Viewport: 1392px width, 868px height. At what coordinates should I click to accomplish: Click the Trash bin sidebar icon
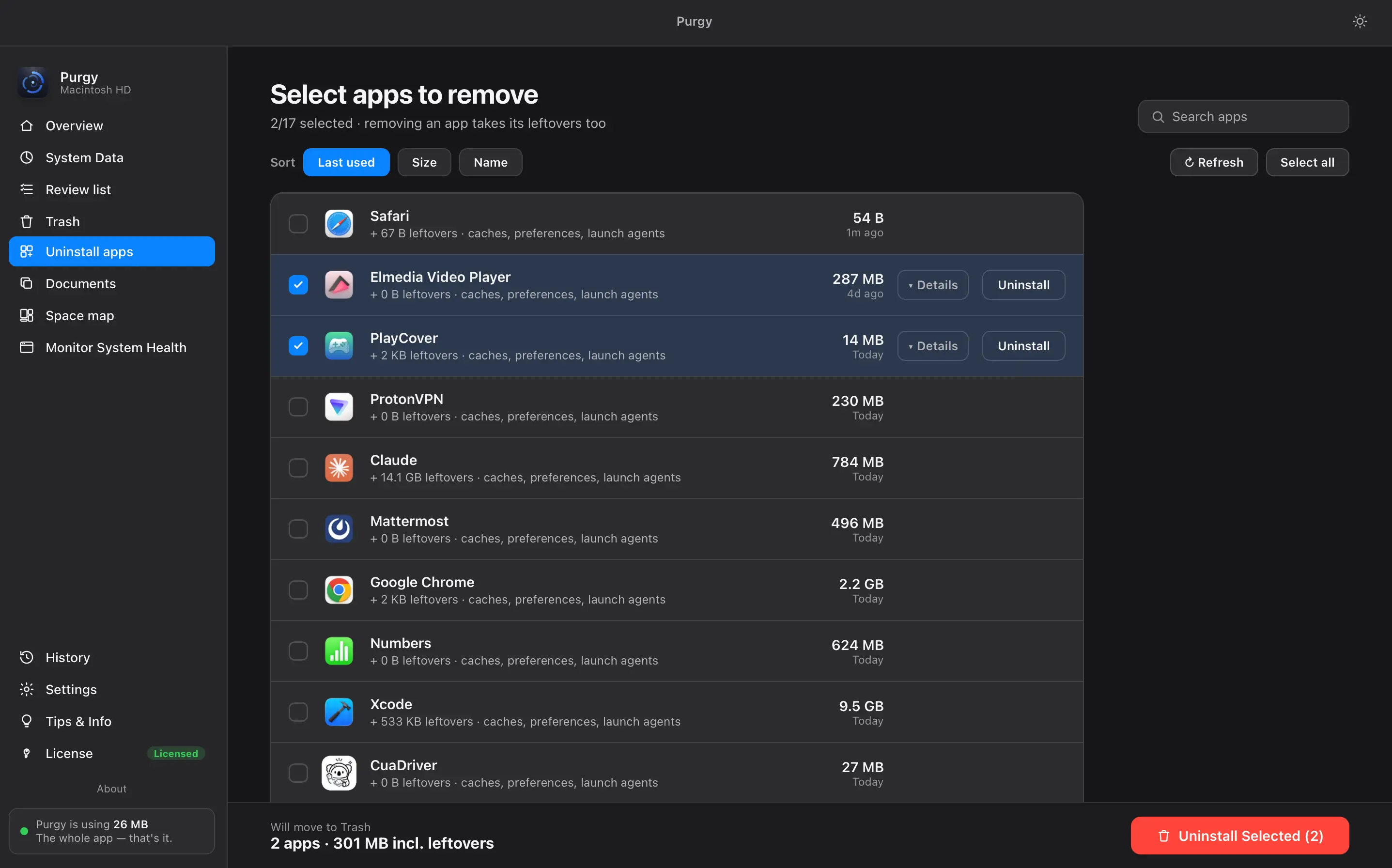tap(27, 221)
